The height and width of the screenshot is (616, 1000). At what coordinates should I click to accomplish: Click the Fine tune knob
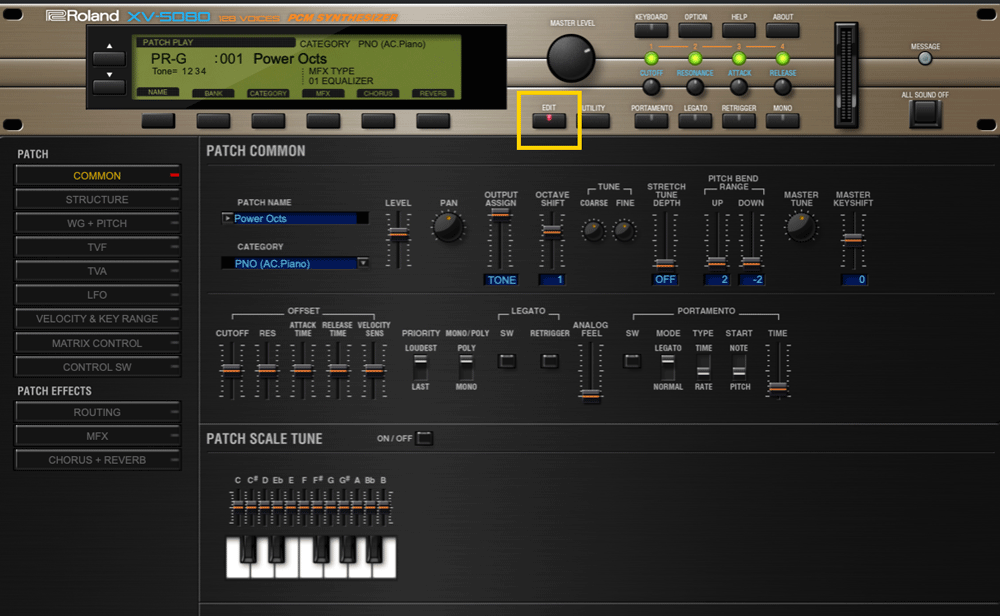(x=624, y=230)
